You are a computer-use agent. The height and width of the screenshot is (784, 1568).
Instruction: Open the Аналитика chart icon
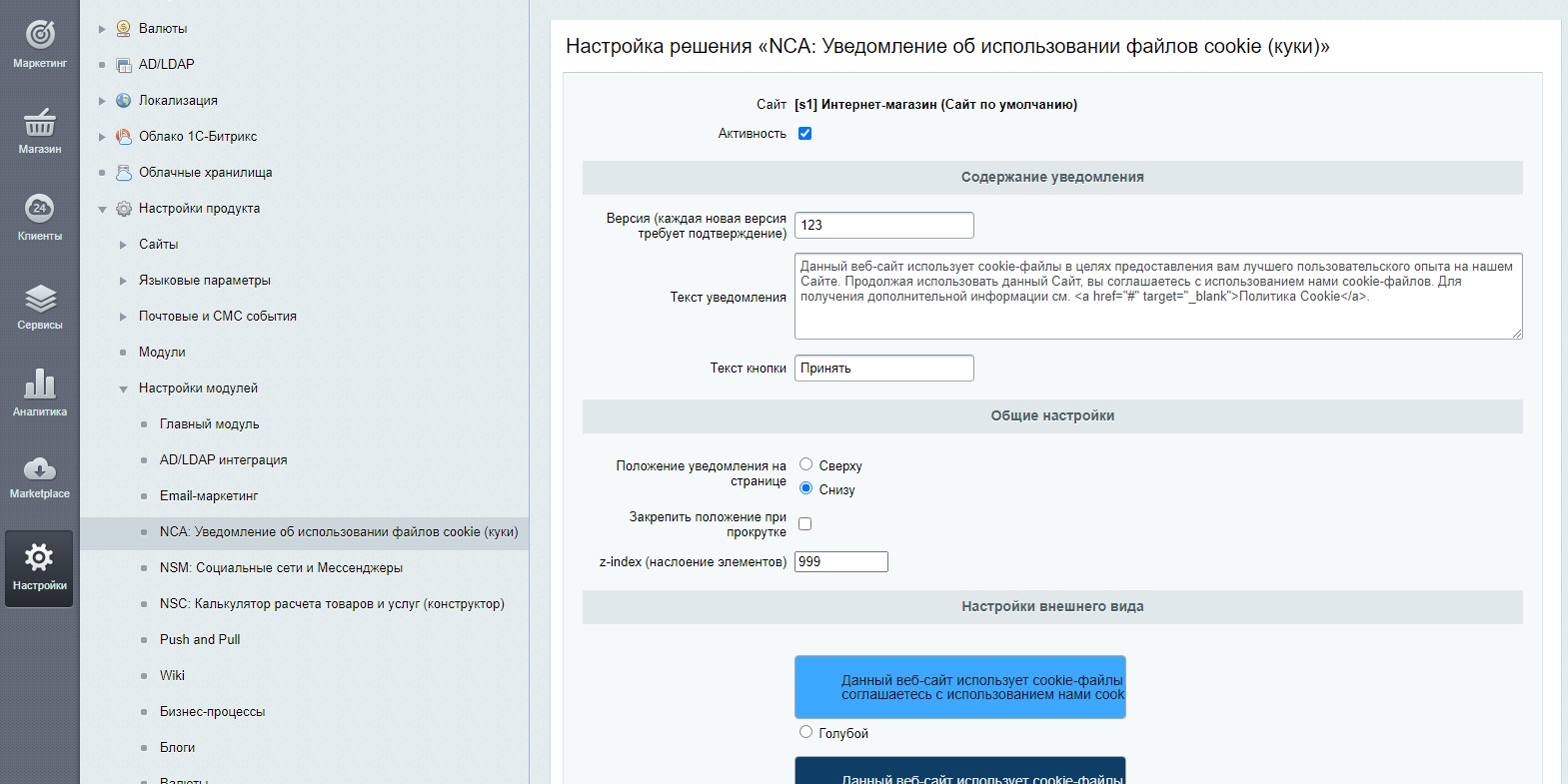pos(40,384)
